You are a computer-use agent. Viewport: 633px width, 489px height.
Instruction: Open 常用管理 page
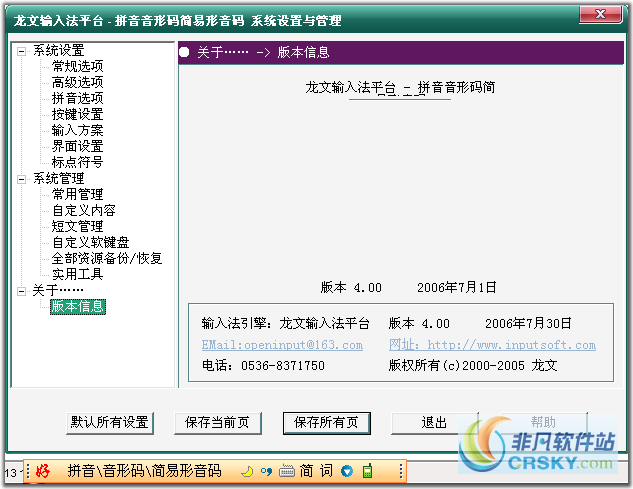[x=78, y=195]
